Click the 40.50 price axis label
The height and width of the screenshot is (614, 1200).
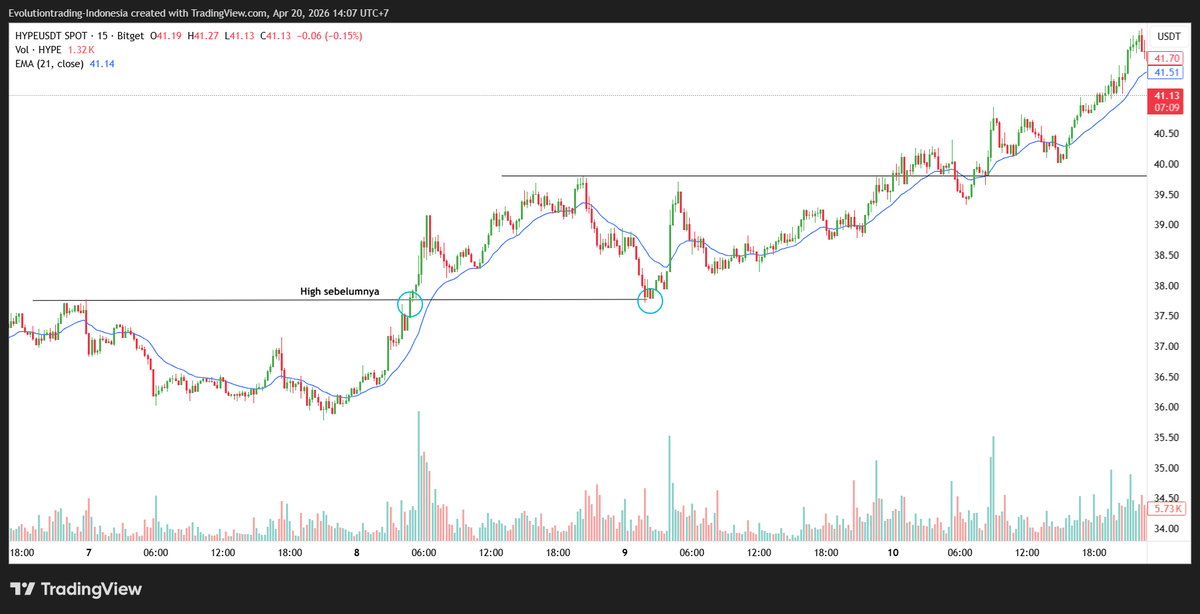coord(1166,134)
